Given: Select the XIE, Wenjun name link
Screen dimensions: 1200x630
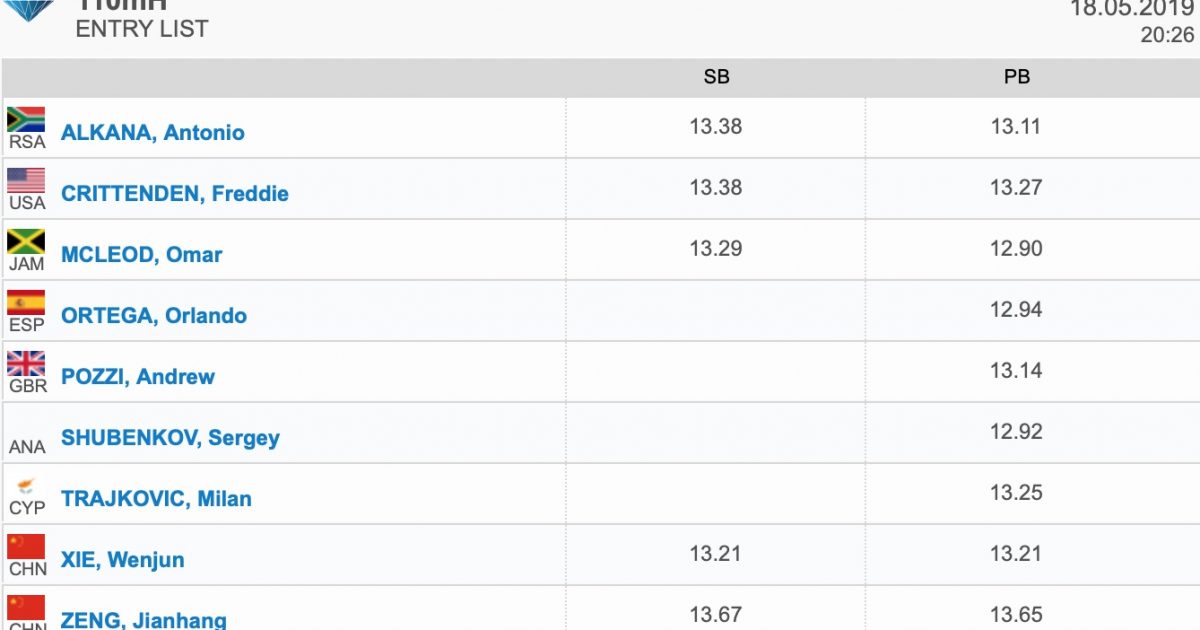Looking at the screenshot, I should [x=122, y=559].
